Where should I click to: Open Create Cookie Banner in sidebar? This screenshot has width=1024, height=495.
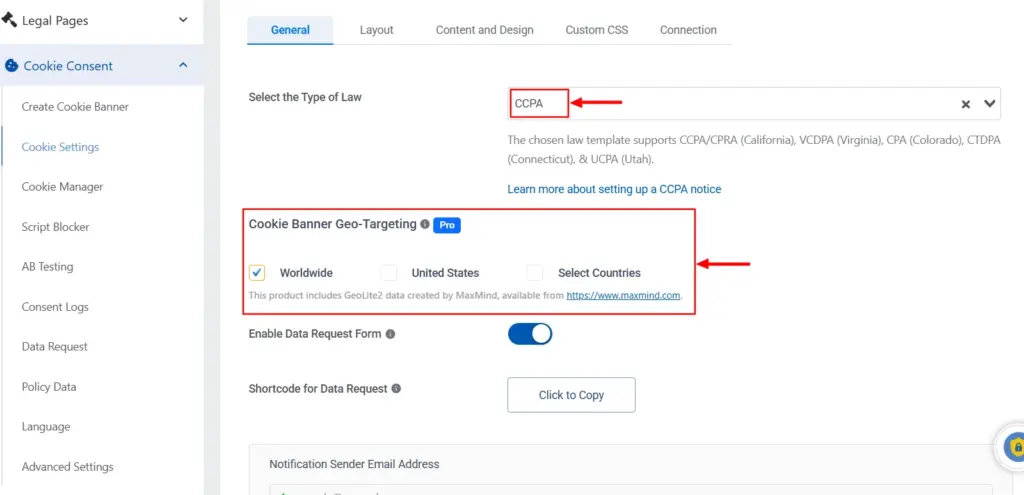point(75,106)
